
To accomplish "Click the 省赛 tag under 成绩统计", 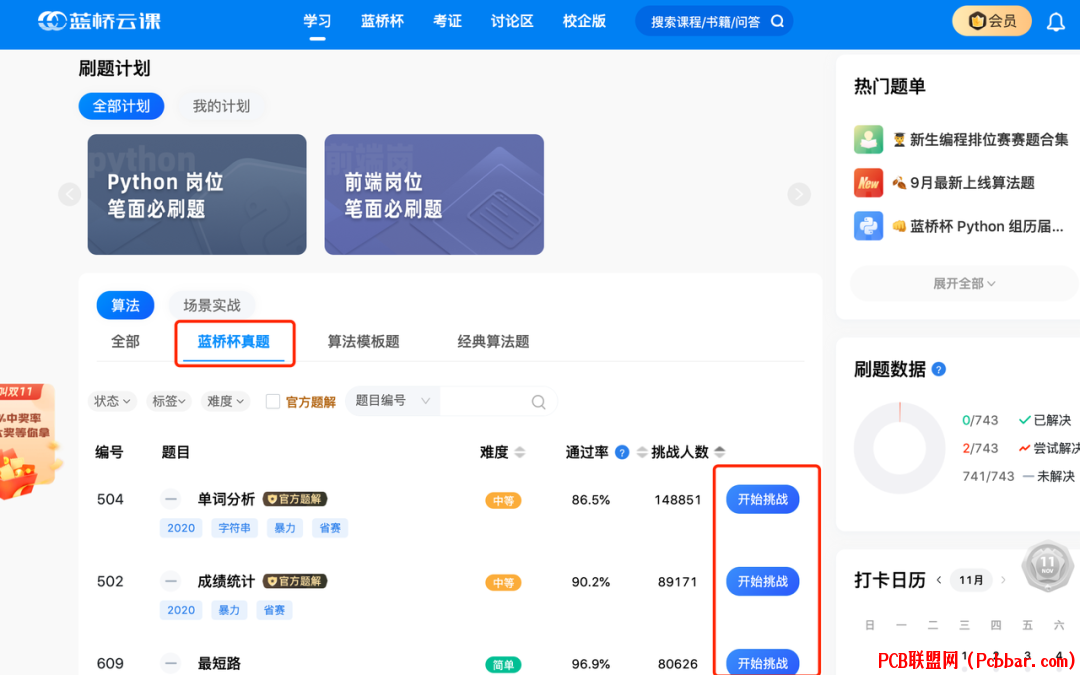I will tap(274, 610).
